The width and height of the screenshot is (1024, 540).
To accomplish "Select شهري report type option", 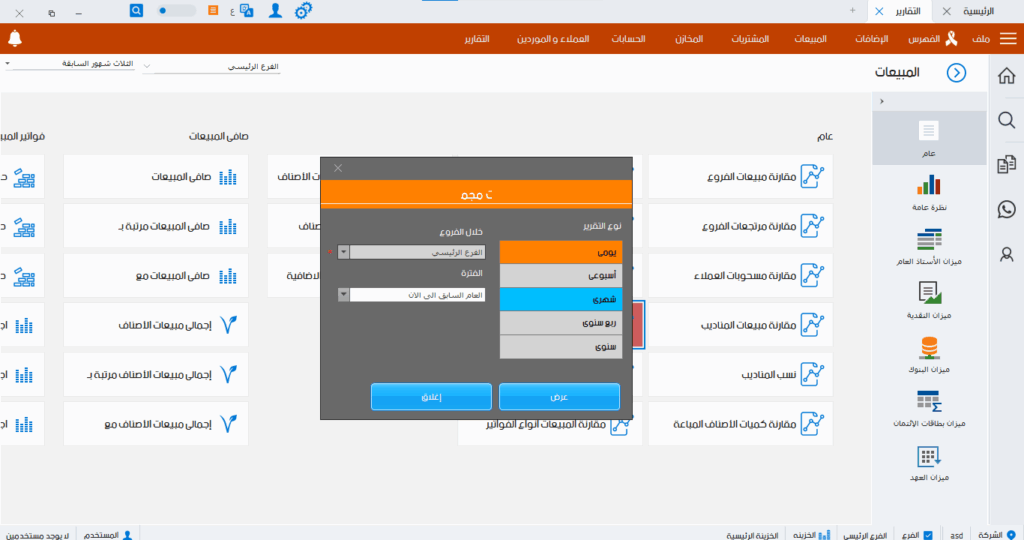I will point(560,299).
